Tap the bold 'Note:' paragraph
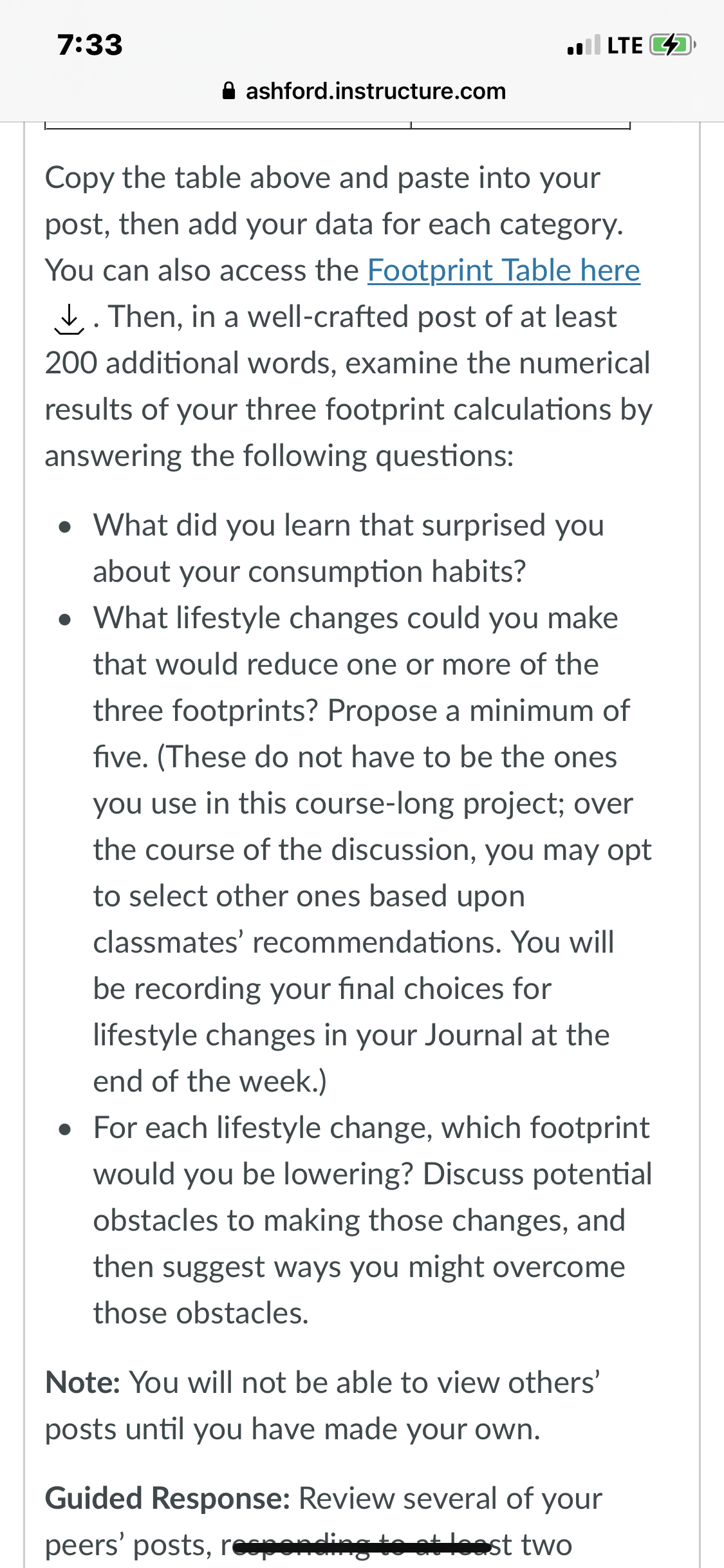724x1568 pixels. click(x=322, y=1406)
